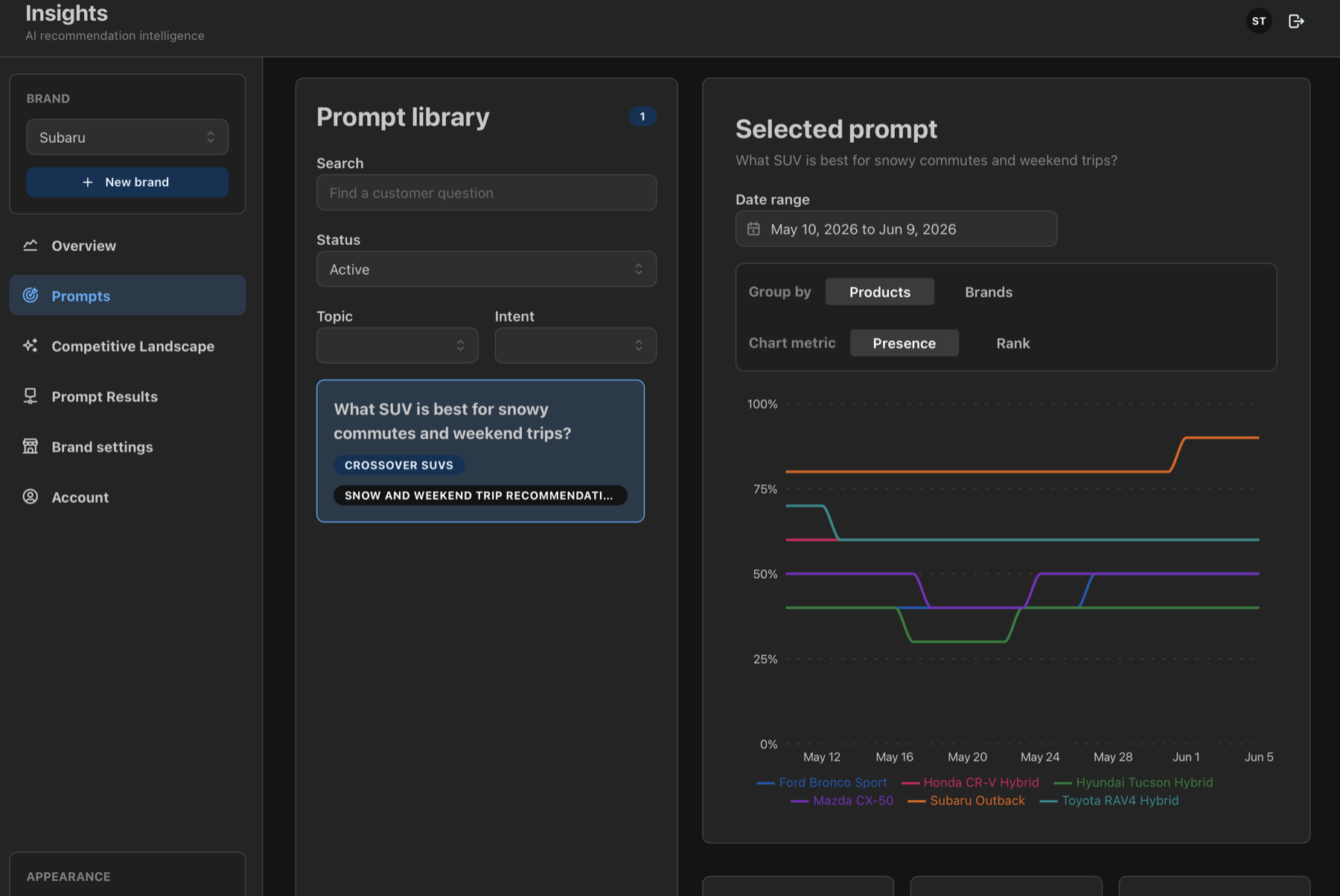The height and width of the screenshot is (896, 1340).
Task: Click the New brand button
Action: point(127,182)
